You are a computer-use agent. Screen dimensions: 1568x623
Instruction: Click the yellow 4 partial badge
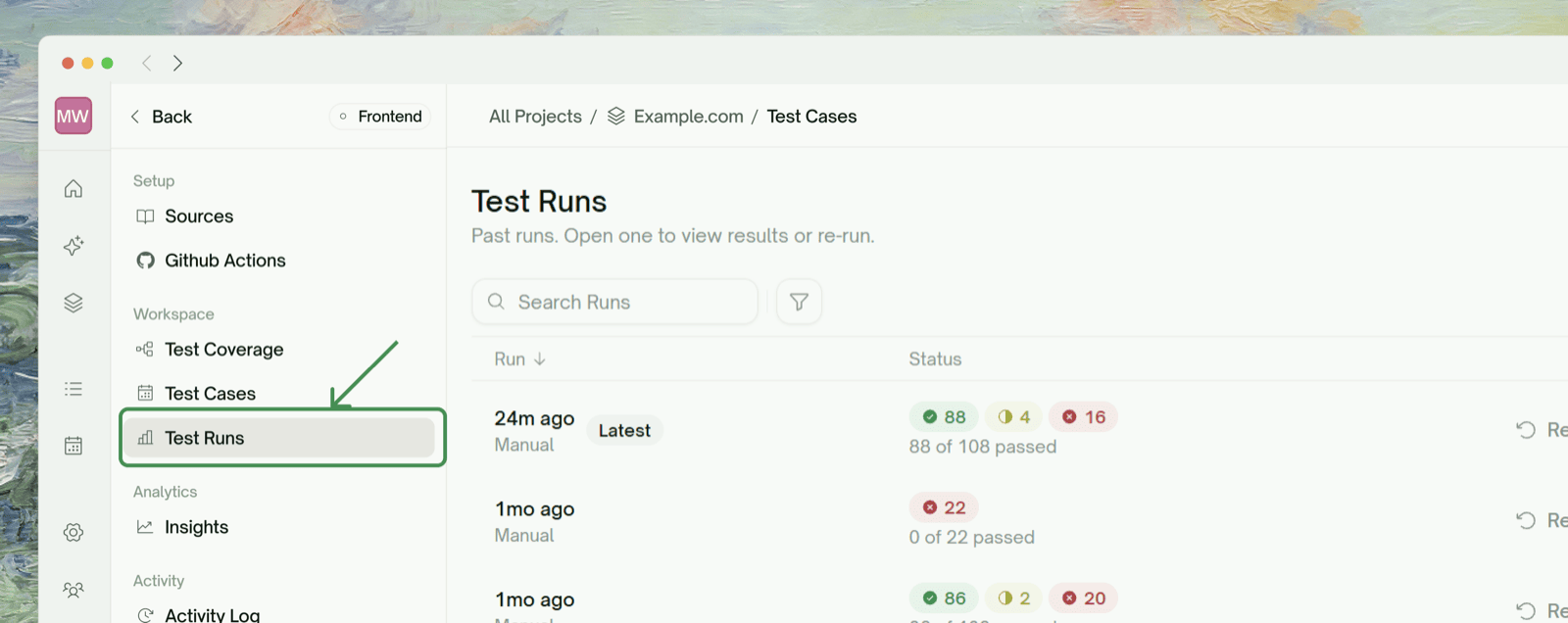[x=1013, y=416]
